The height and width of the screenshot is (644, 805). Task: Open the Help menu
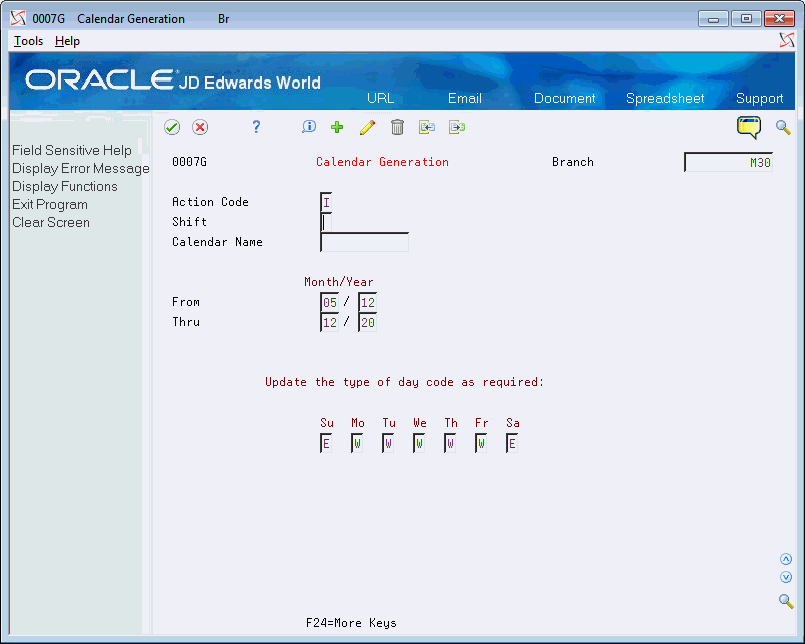click(67, 41)
